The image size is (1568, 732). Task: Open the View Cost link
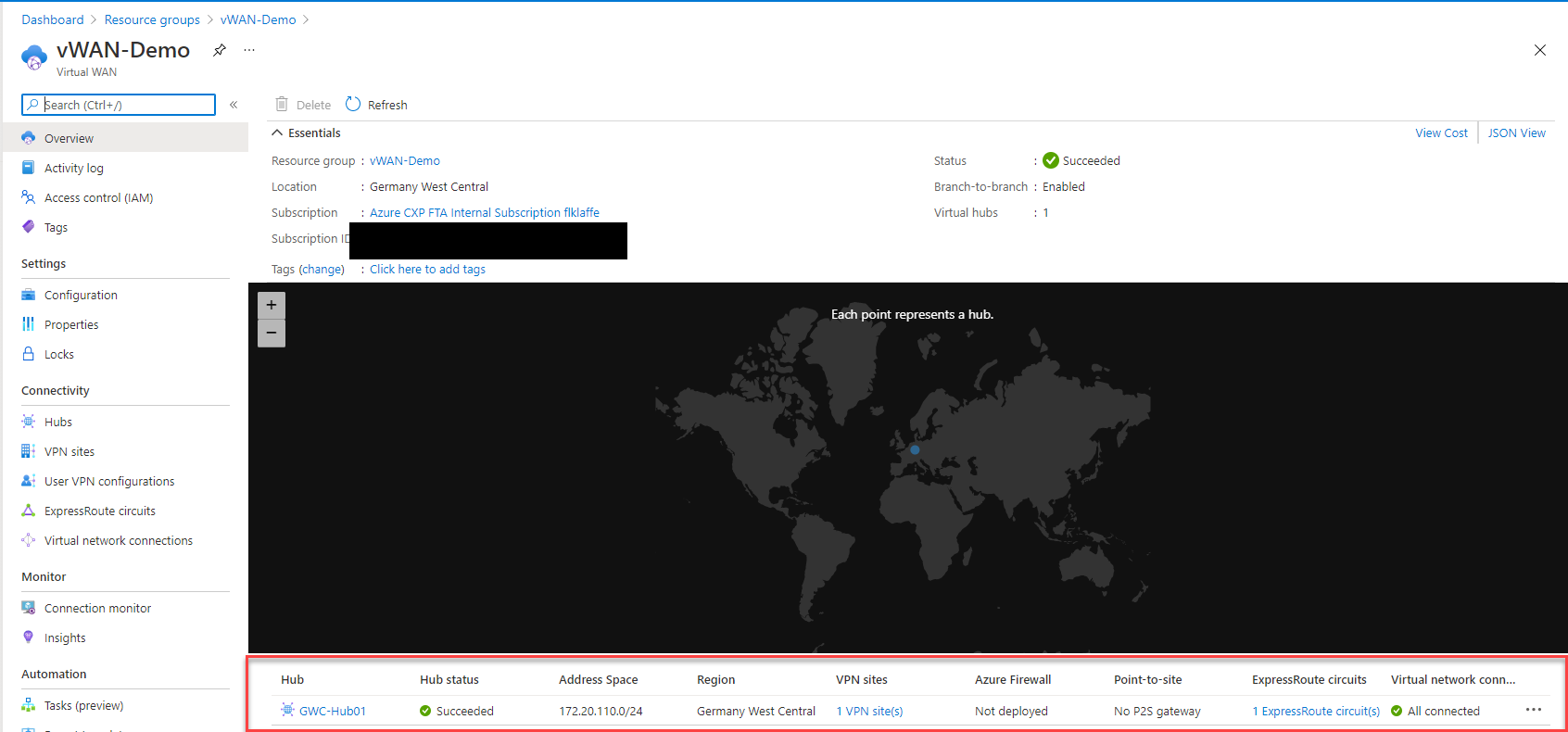(x=1441, y=133)
